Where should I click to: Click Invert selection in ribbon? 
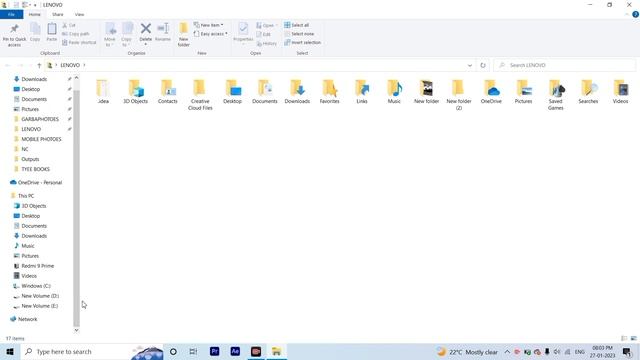[302, 42]
